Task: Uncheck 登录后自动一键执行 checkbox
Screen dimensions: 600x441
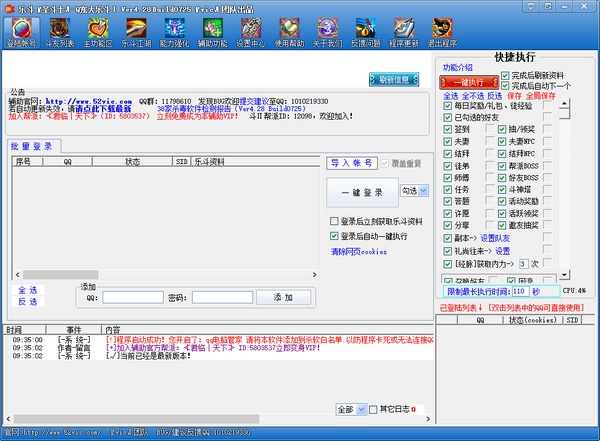Action: [x=335, y=236]
